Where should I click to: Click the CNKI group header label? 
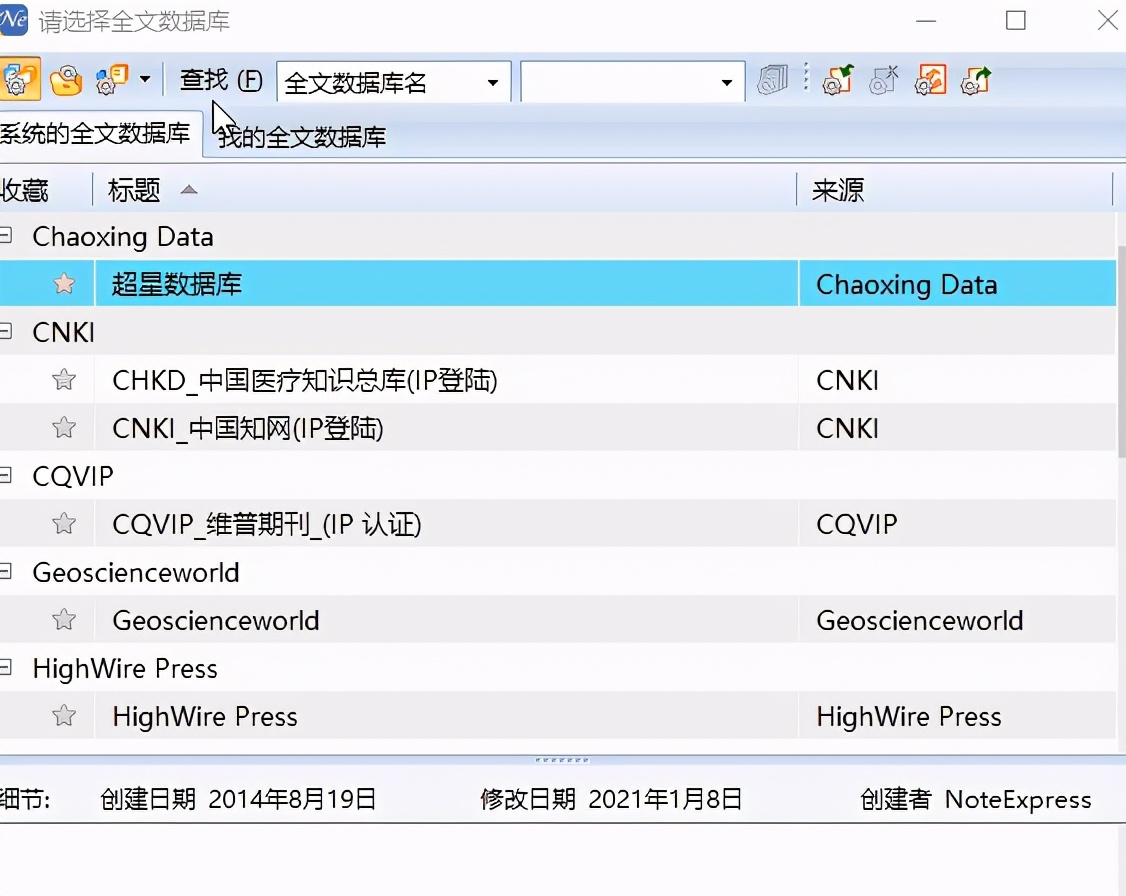pos(63,332)
